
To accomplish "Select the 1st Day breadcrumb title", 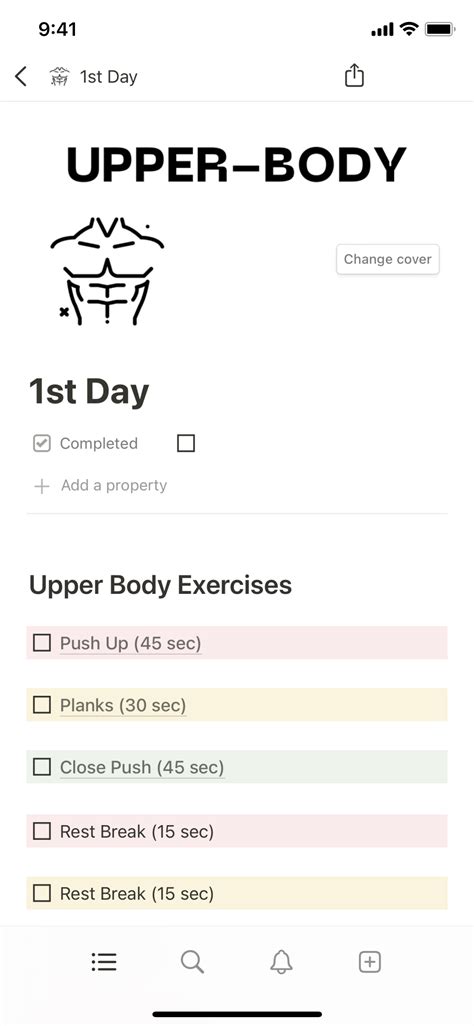I will coord(109,77).
